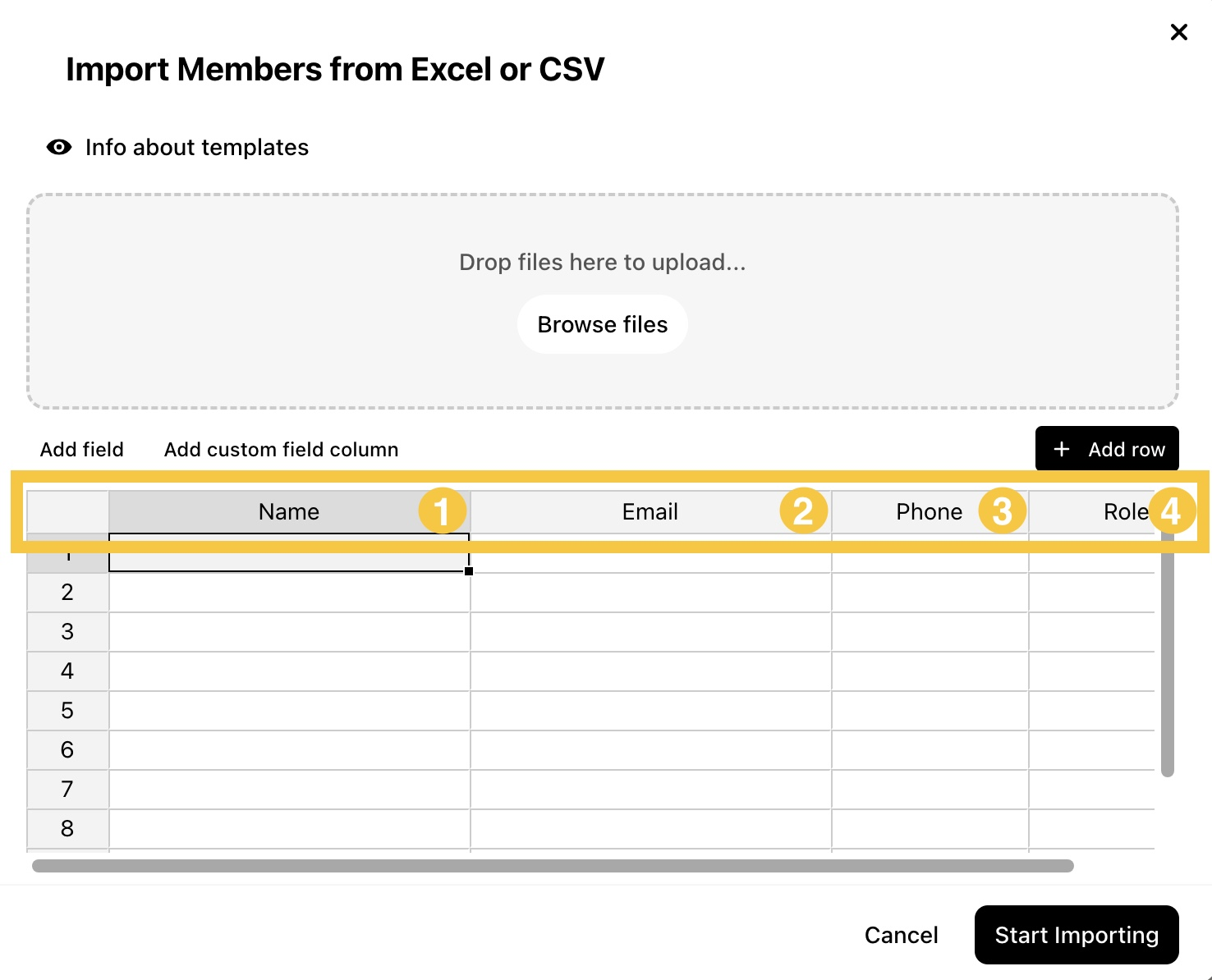
Task: Click the yellow badge numbered 4
Action: [1172, 511]
